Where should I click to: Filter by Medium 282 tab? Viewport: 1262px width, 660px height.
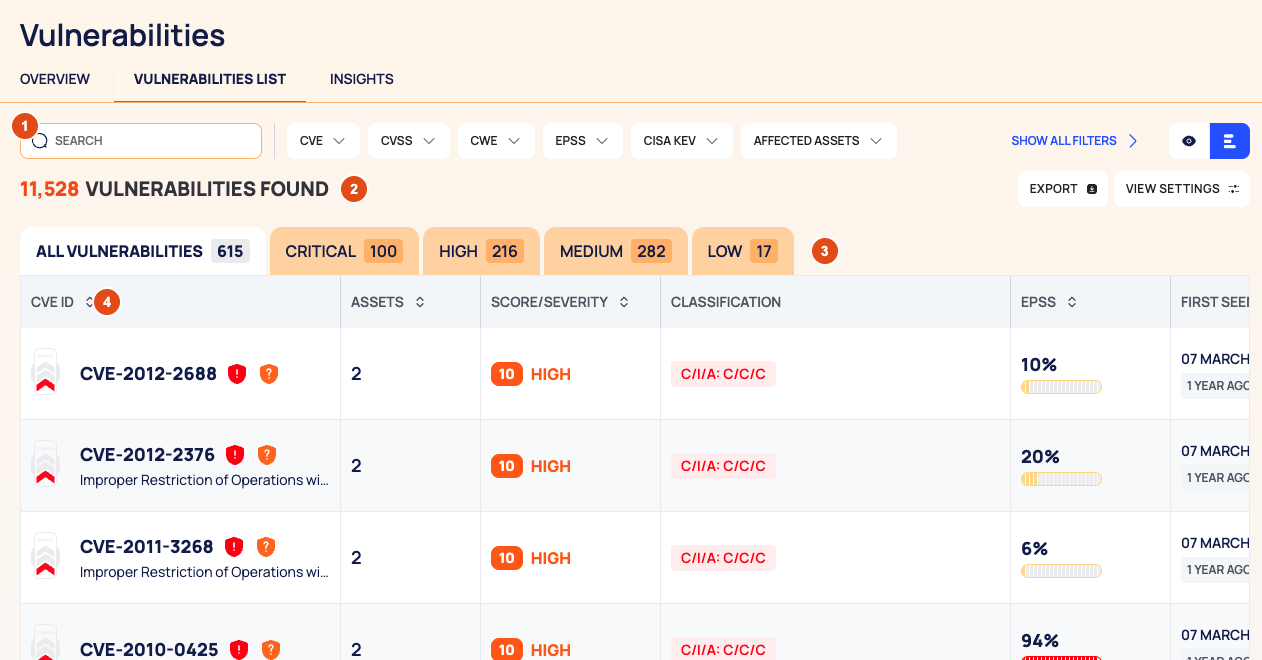[x=615, y=252]
